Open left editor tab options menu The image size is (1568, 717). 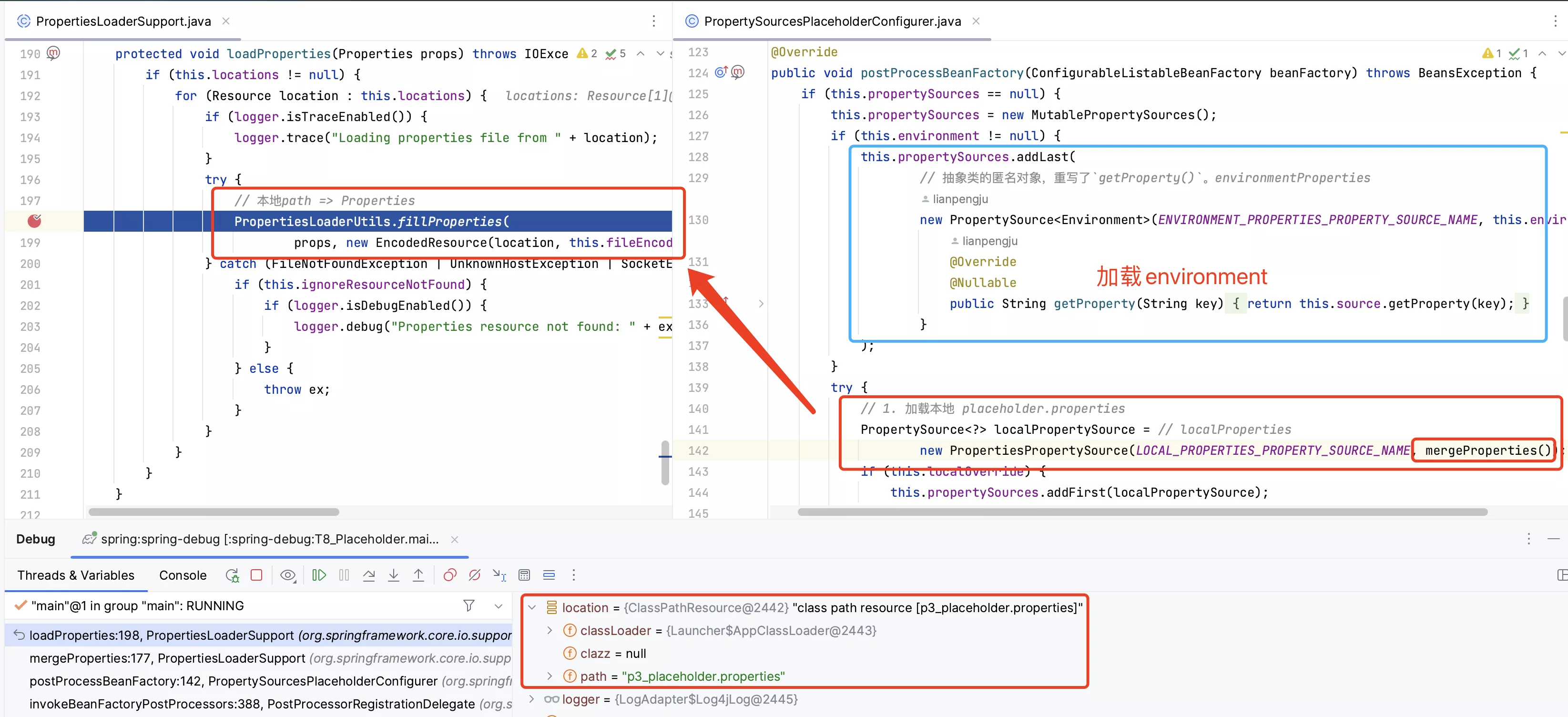(654, 21)
